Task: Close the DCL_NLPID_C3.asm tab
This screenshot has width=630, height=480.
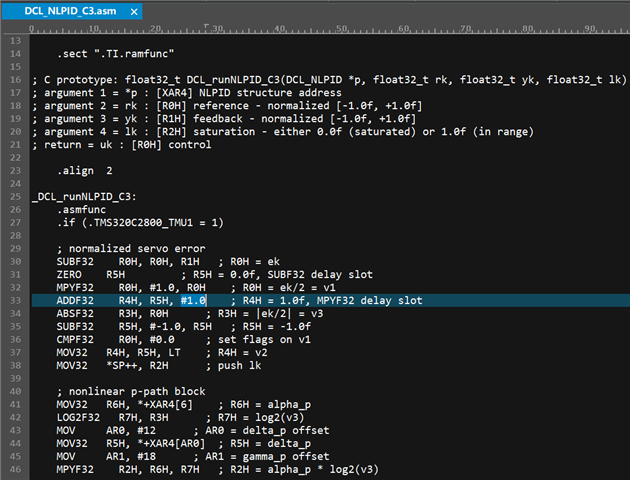Action: pos(134,12)
